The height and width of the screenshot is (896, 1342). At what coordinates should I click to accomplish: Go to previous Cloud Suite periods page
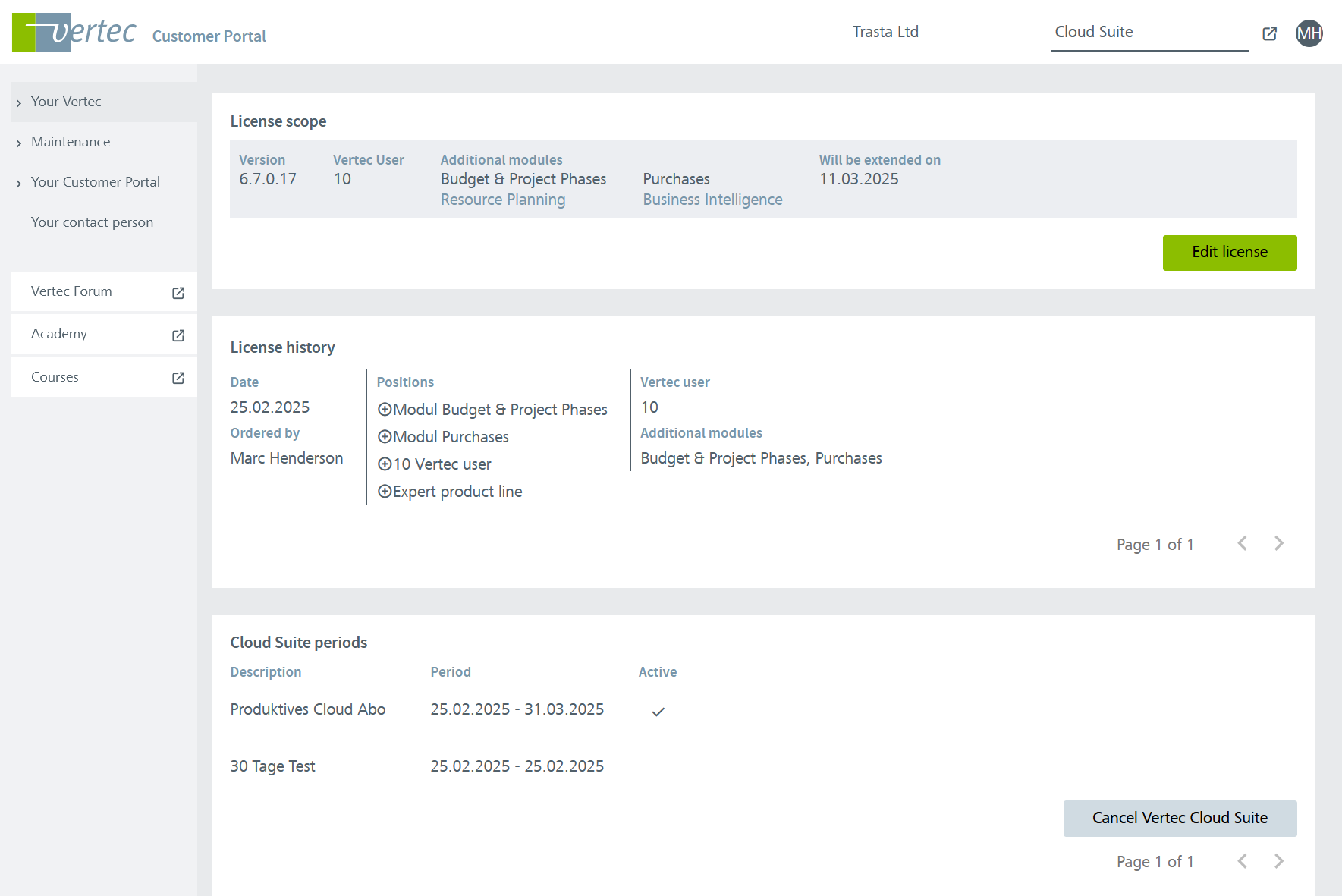coord(1242,861)
